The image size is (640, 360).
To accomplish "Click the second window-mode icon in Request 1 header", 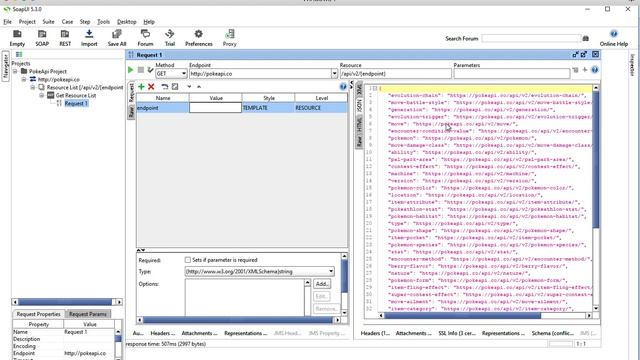I will point(584,54).
